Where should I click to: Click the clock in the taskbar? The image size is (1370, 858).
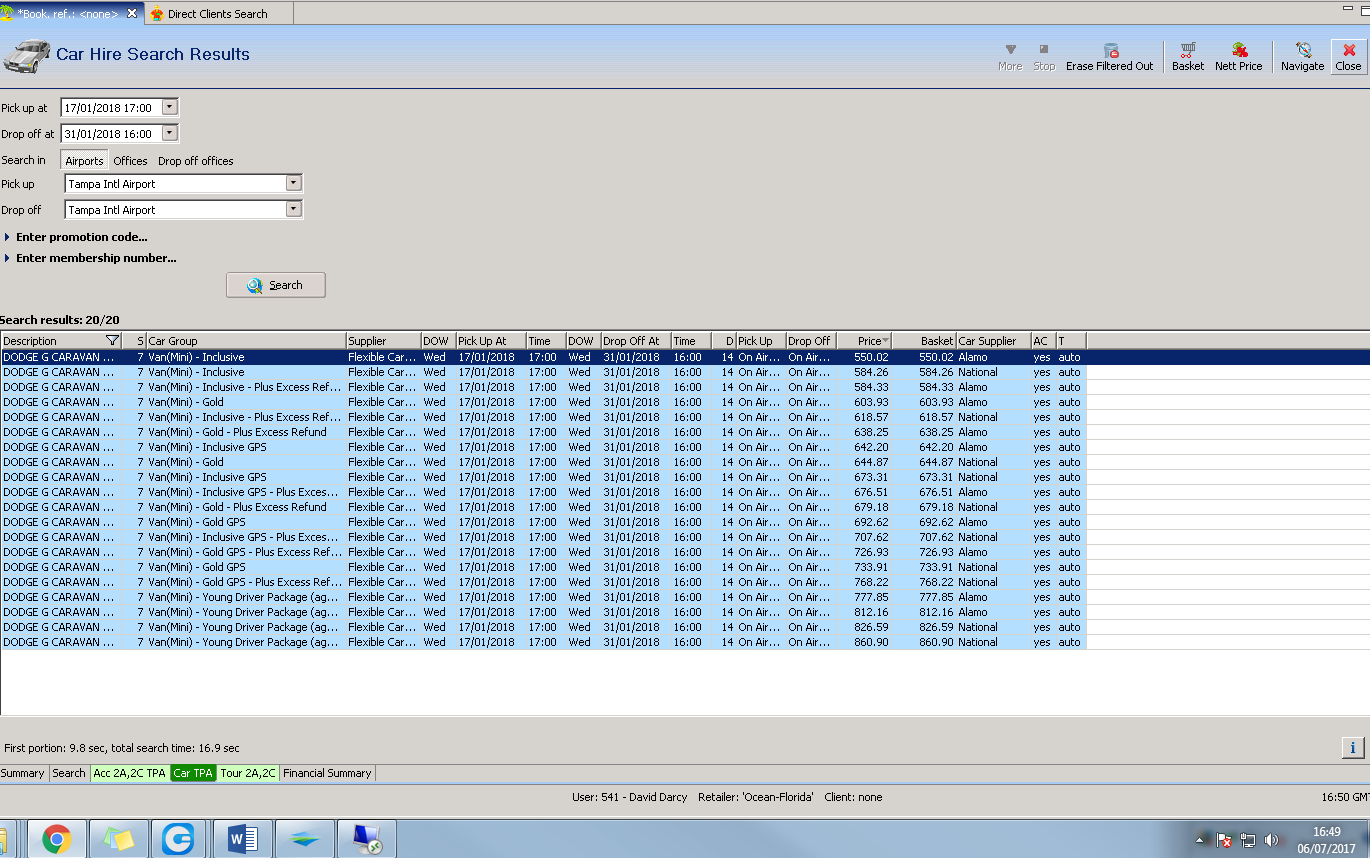coord(1326,840)
